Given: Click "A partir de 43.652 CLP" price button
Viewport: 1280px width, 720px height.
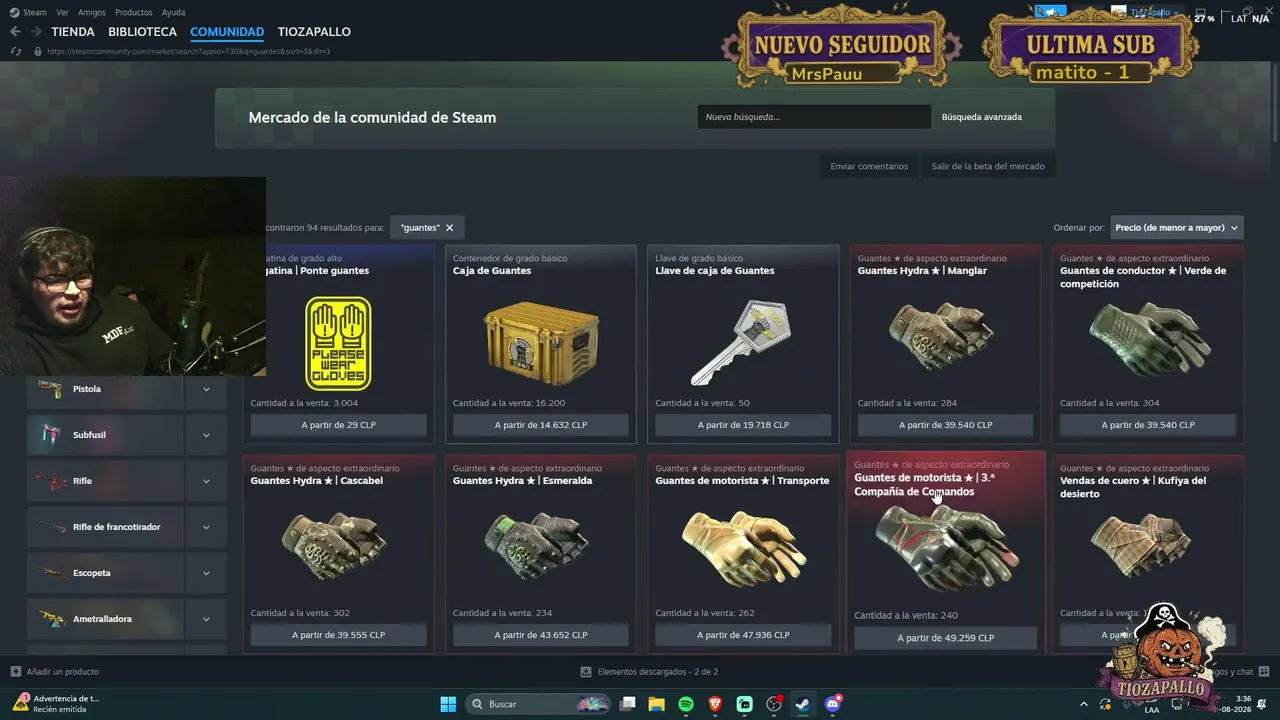Looking at the screenshot, I should click(x=541, y=635).
